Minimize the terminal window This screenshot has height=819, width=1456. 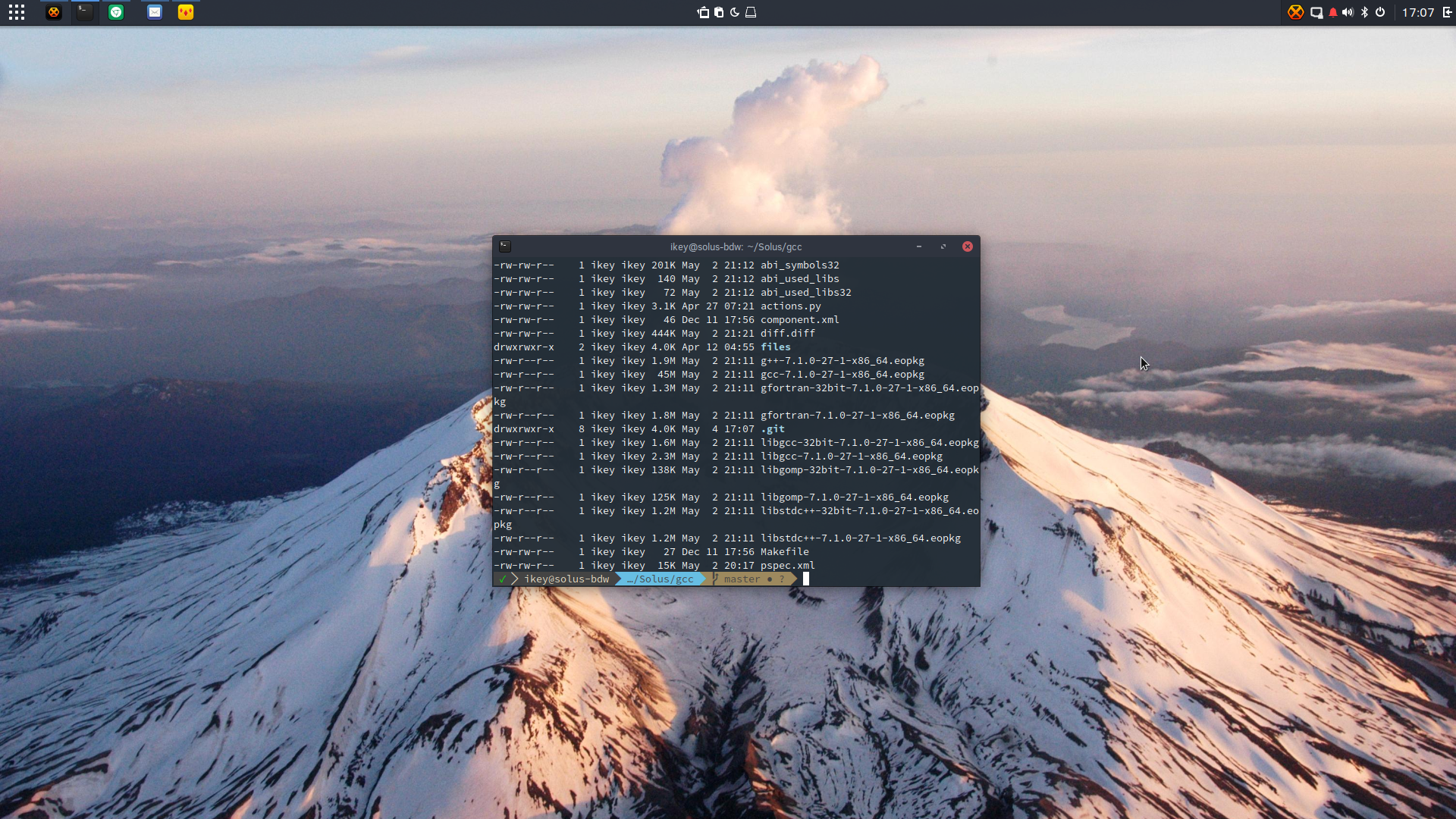(x=919, y=246)
